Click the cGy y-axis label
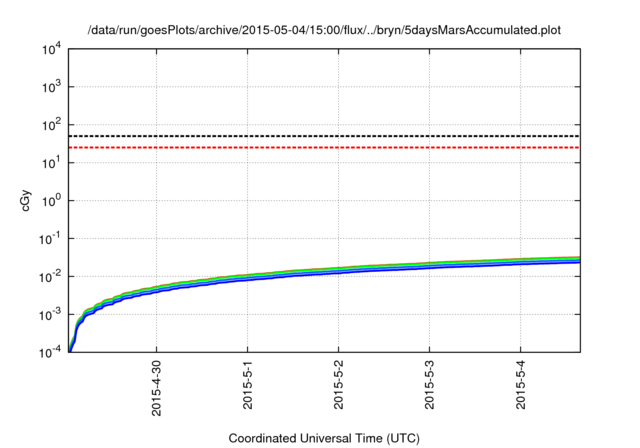640x448 pixels. 27,200
